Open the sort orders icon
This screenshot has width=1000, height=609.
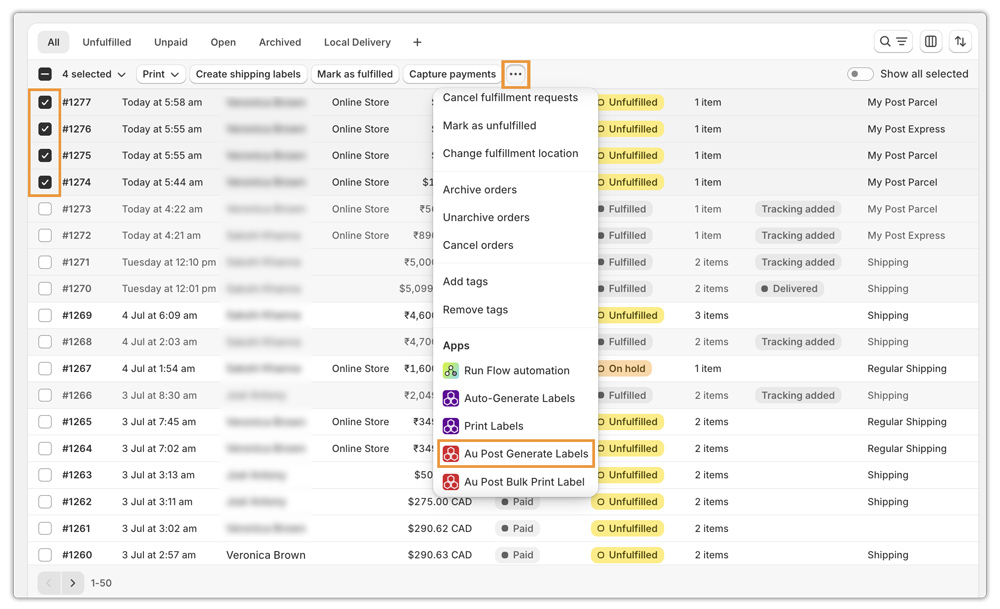(x=960, y=42)
